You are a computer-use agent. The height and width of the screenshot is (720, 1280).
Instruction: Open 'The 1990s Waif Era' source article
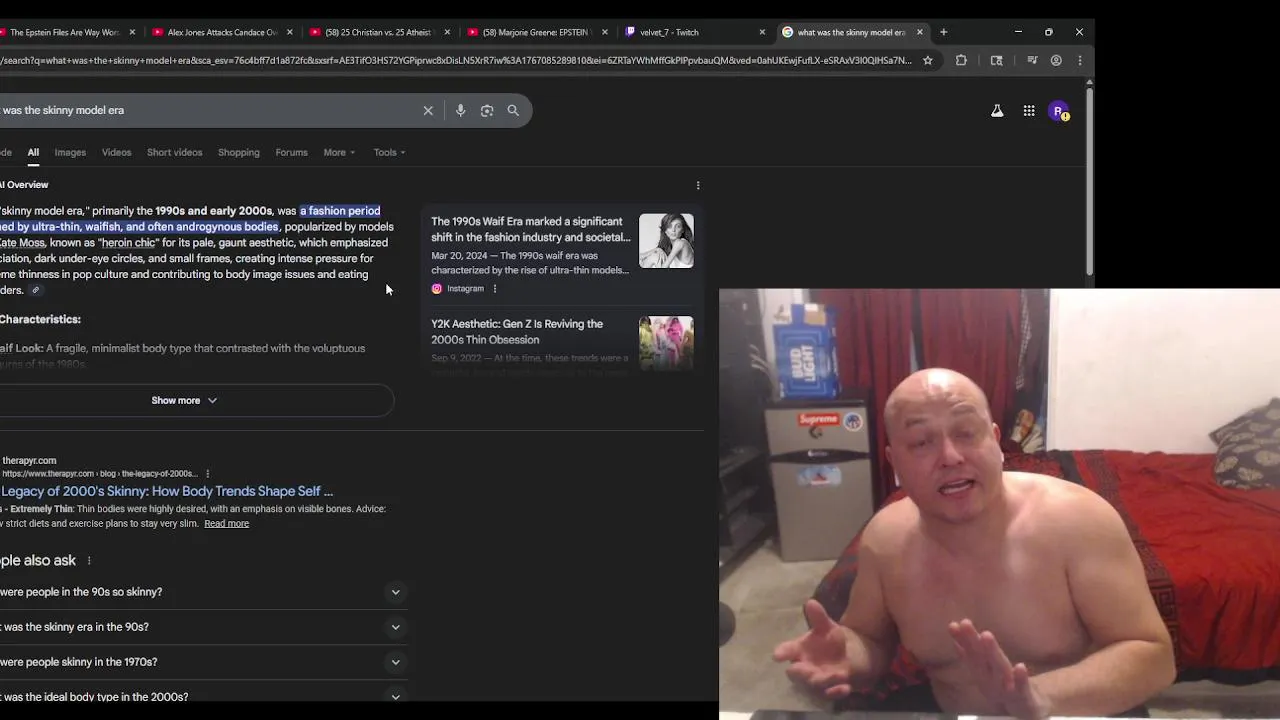[531, 230]
